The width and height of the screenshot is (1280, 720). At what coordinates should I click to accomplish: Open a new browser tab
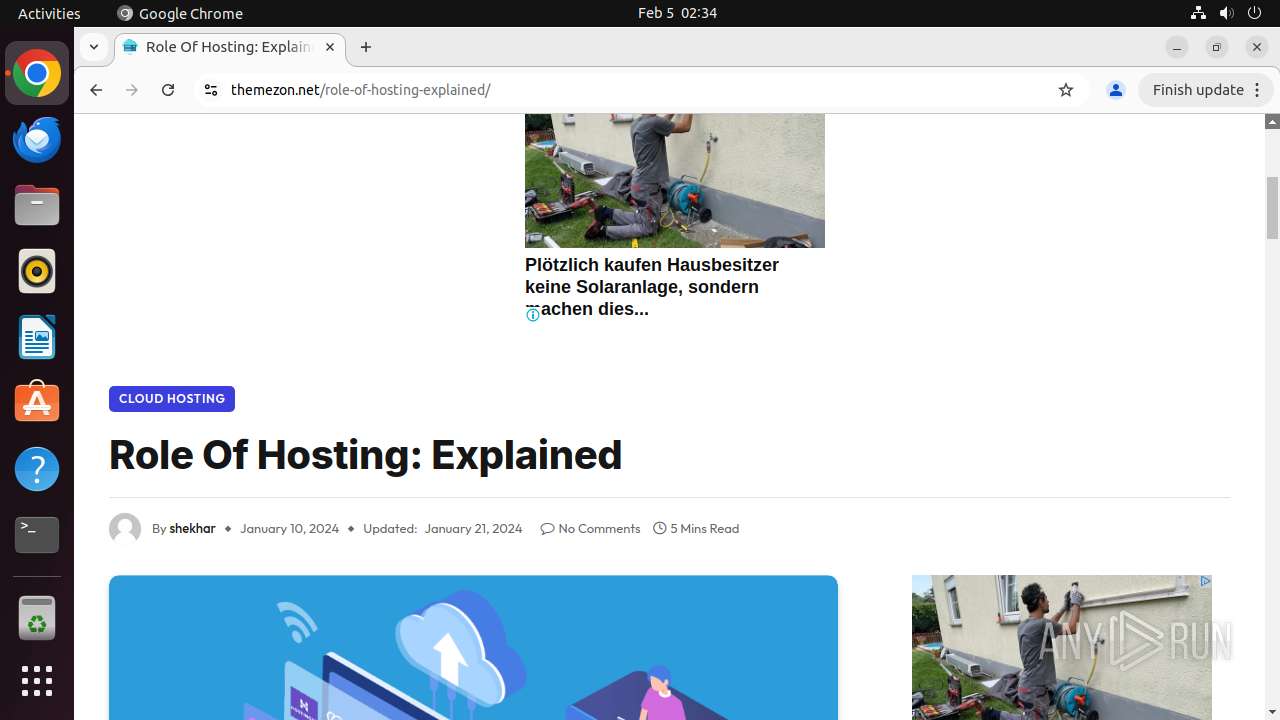[x=366, y=47]
